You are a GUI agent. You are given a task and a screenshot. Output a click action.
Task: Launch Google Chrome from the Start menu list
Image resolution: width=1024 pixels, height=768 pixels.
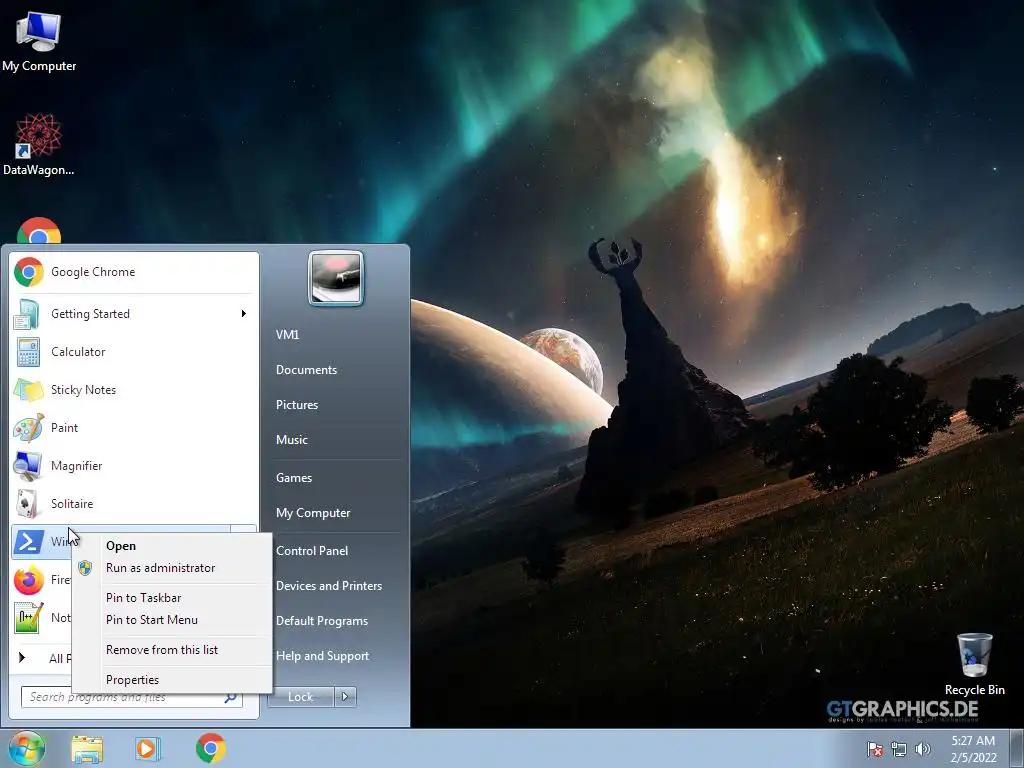[x=133, y=272]
